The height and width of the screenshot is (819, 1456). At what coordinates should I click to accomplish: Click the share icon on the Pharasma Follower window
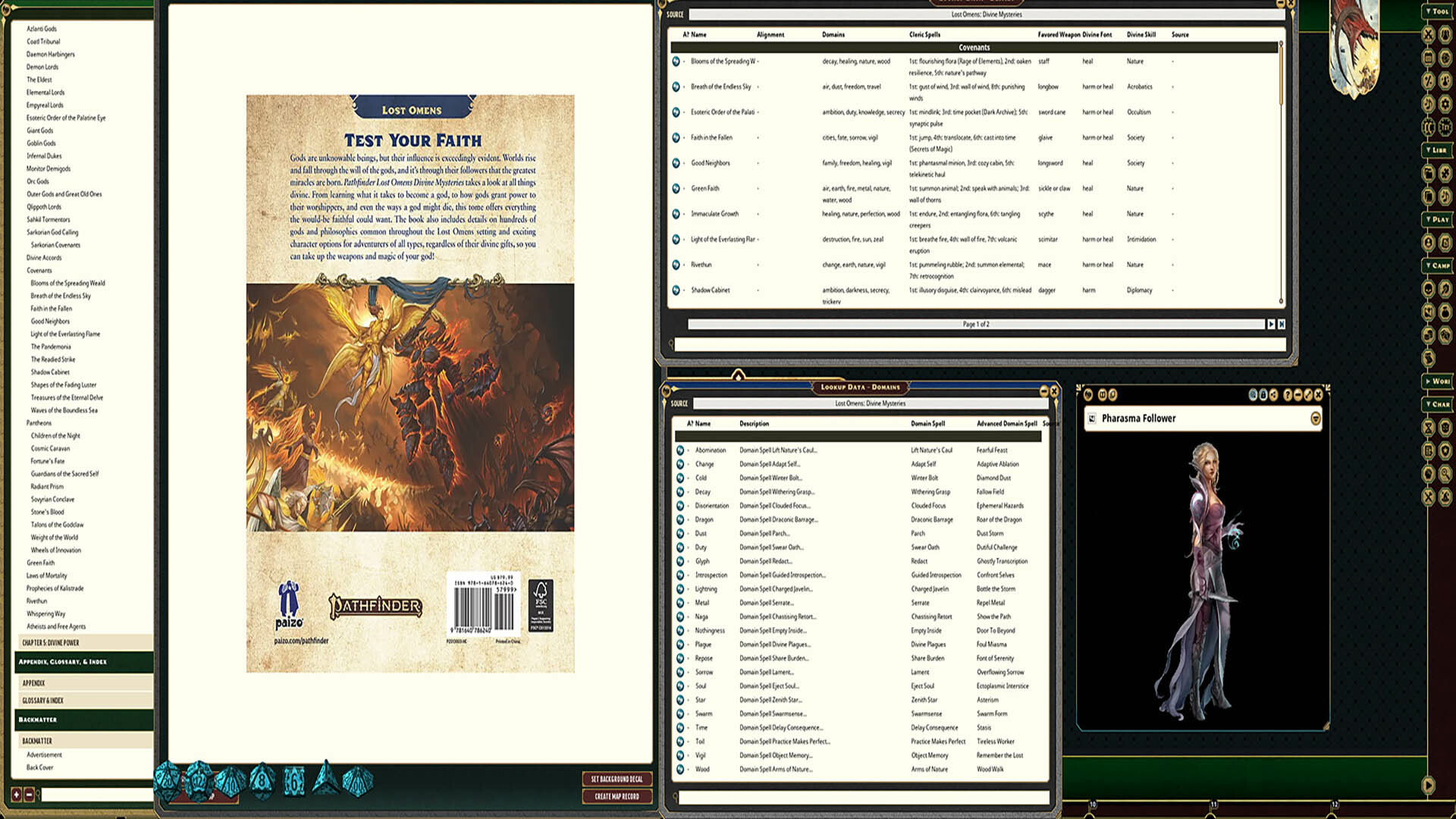tap(1272, 395)
